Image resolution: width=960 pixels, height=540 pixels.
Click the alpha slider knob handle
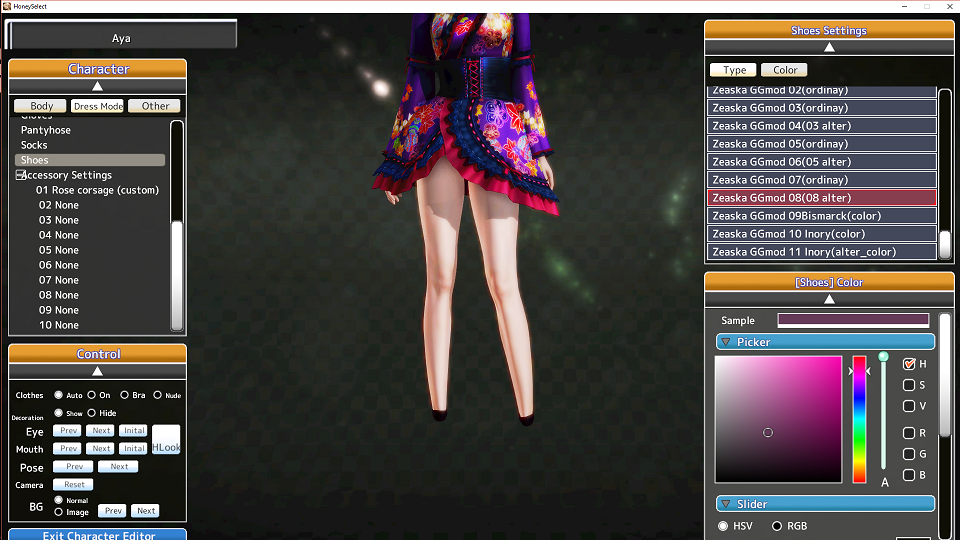pos(883,357)
